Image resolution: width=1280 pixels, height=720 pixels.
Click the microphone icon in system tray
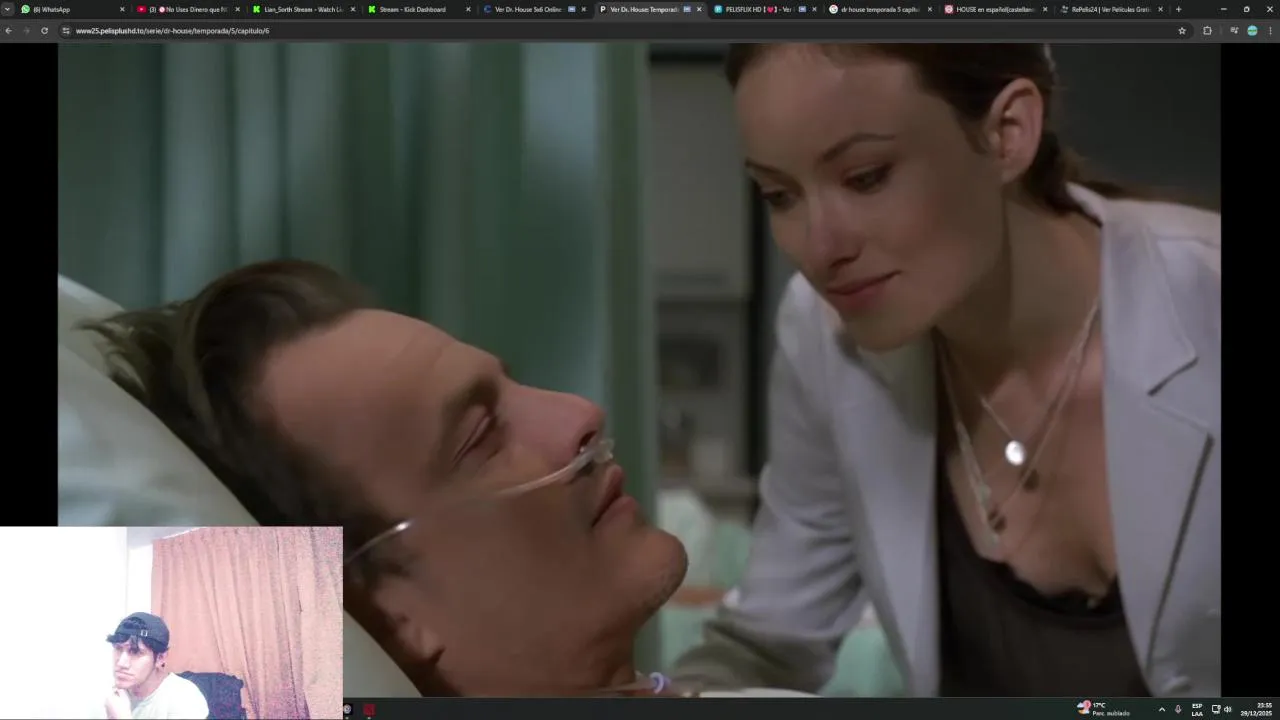tap(1178, 709)
